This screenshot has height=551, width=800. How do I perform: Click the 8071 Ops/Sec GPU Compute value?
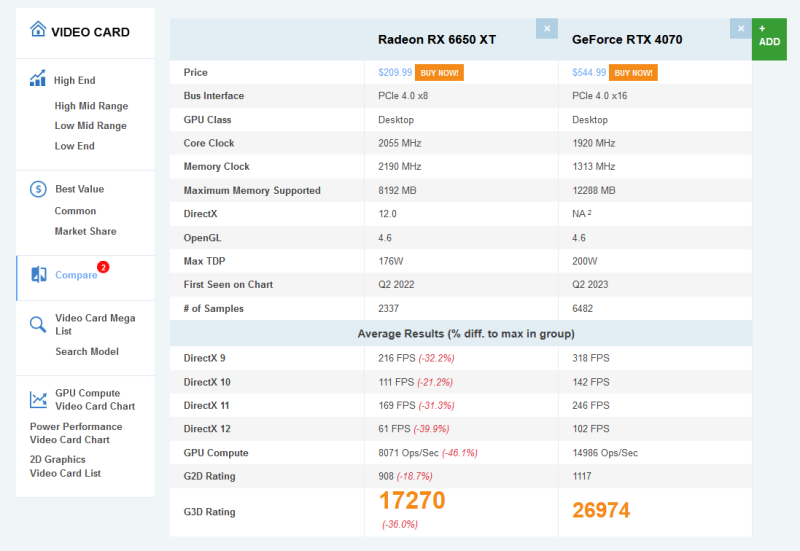click(x=408, y=453)
